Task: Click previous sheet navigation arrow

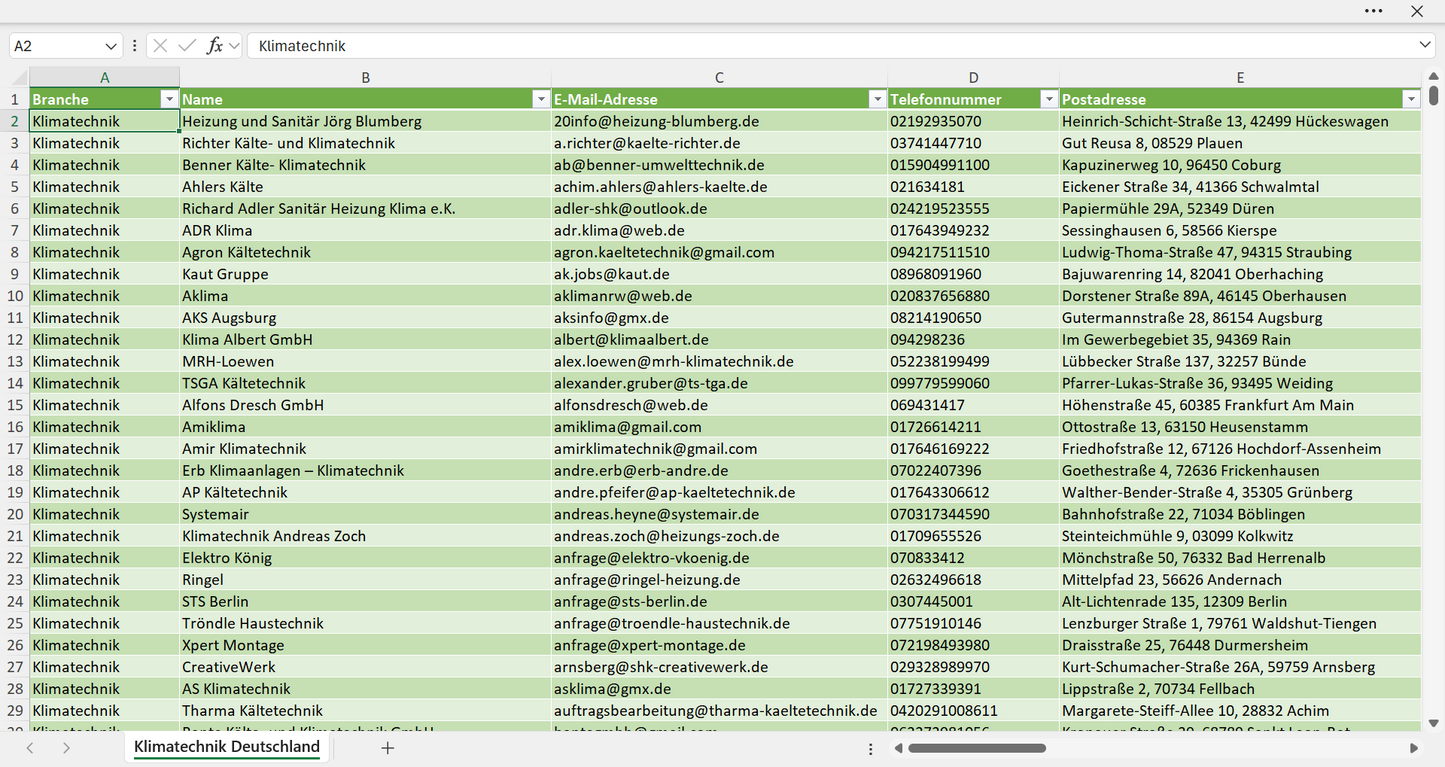Action: click(30, 748)
